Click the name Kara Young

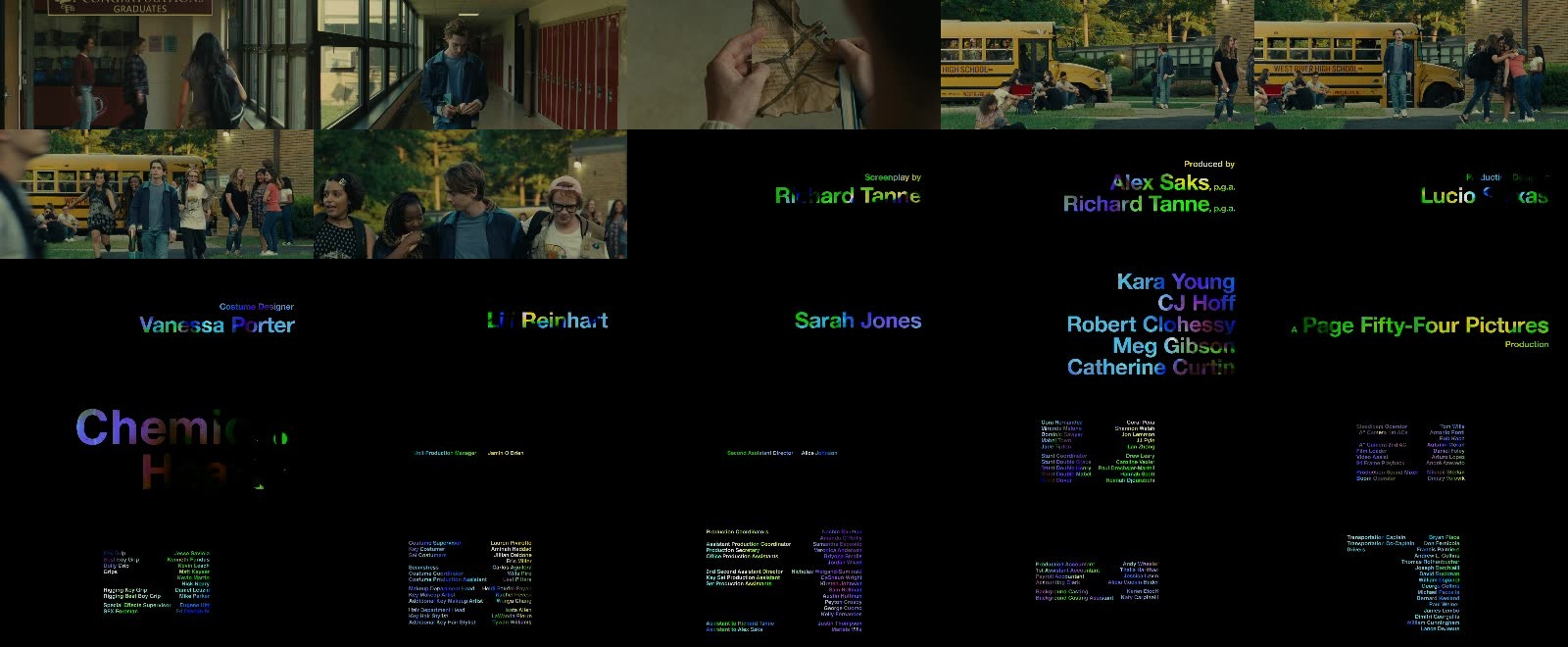click(x=1176, y=281)
